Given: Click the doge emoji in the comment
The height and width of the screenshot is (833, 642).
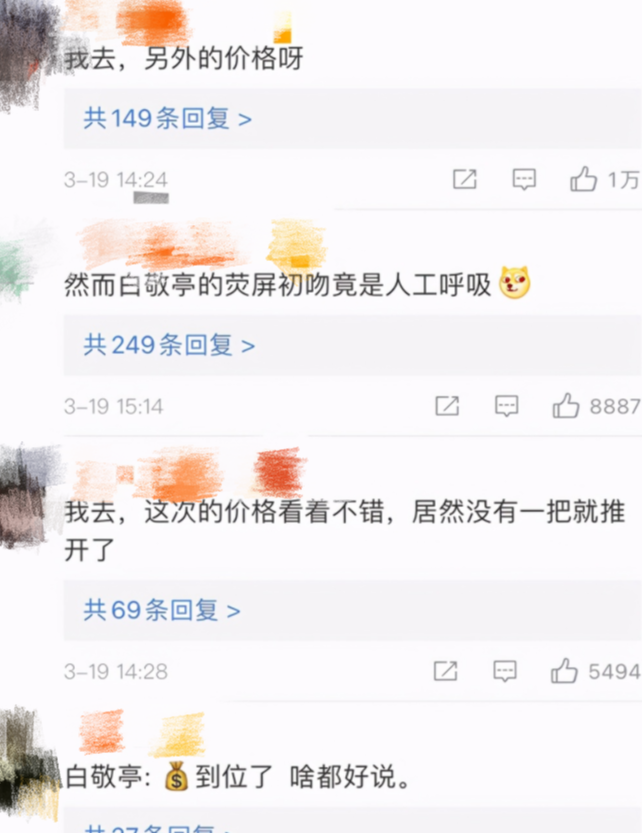Looking at the screenshot, I should click(514, 283).
